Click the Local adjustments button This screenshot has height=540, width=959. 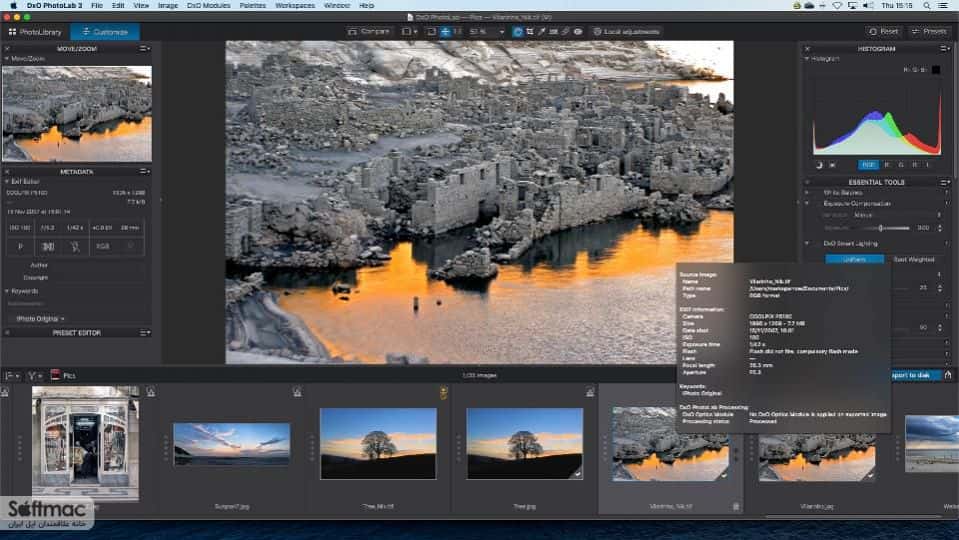[x=627, y=31]
